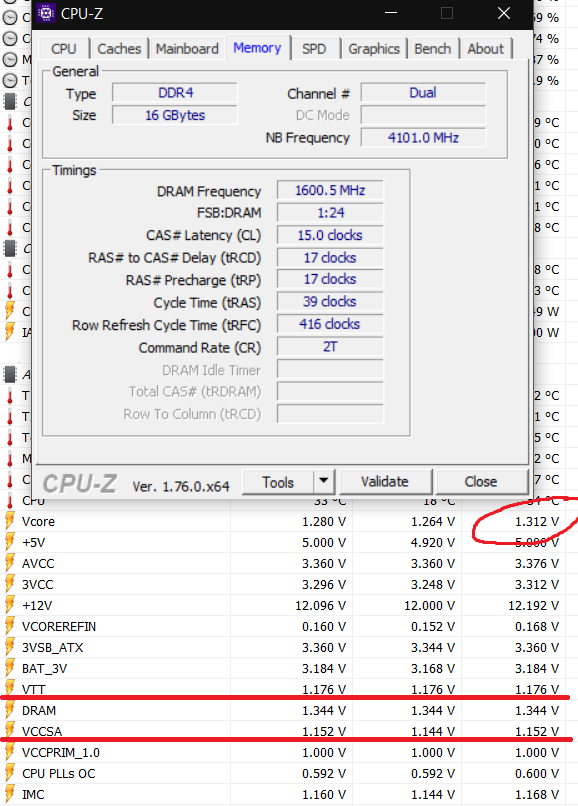Screen dimensions: 578x806
Task: Select the Memory tab
Action: coord(257,48)
